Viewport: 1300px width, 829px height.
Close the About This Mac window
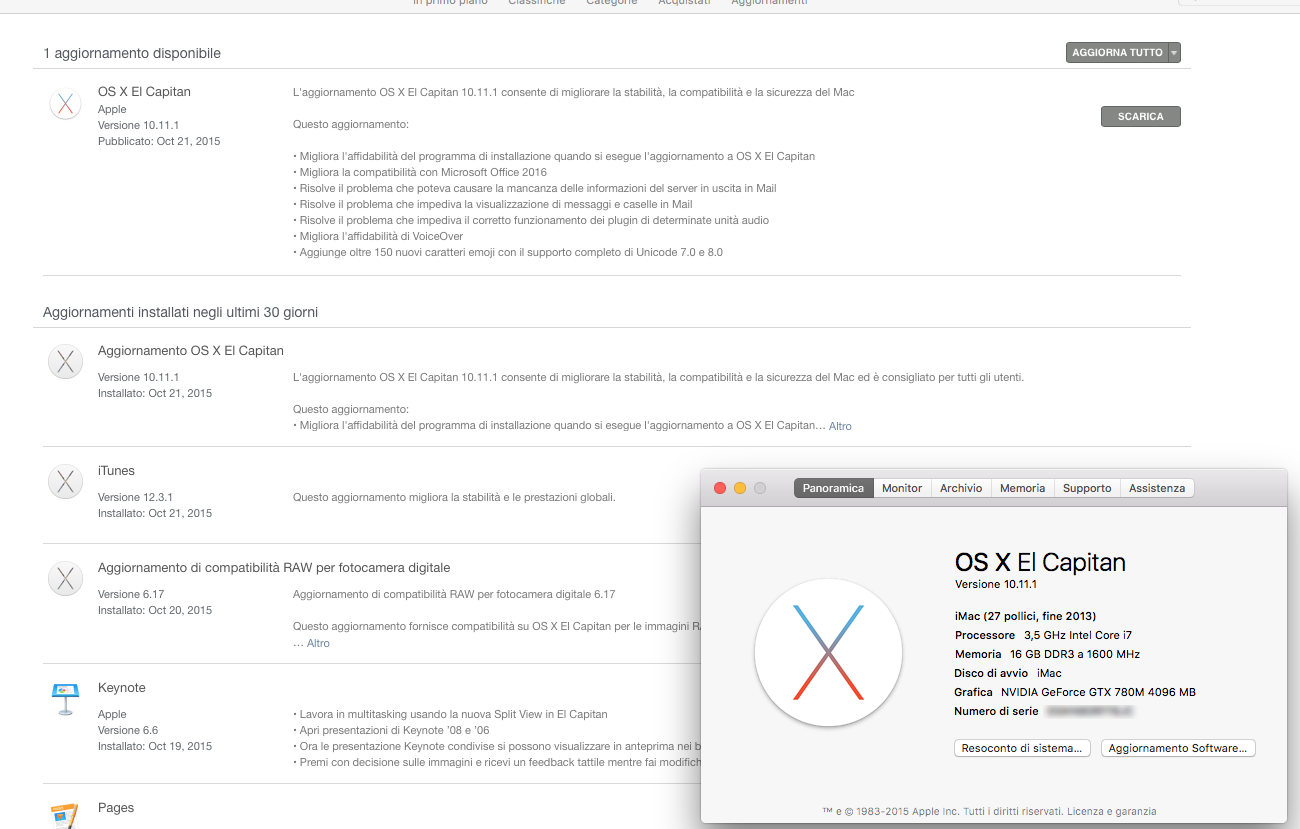pos(720,488)
